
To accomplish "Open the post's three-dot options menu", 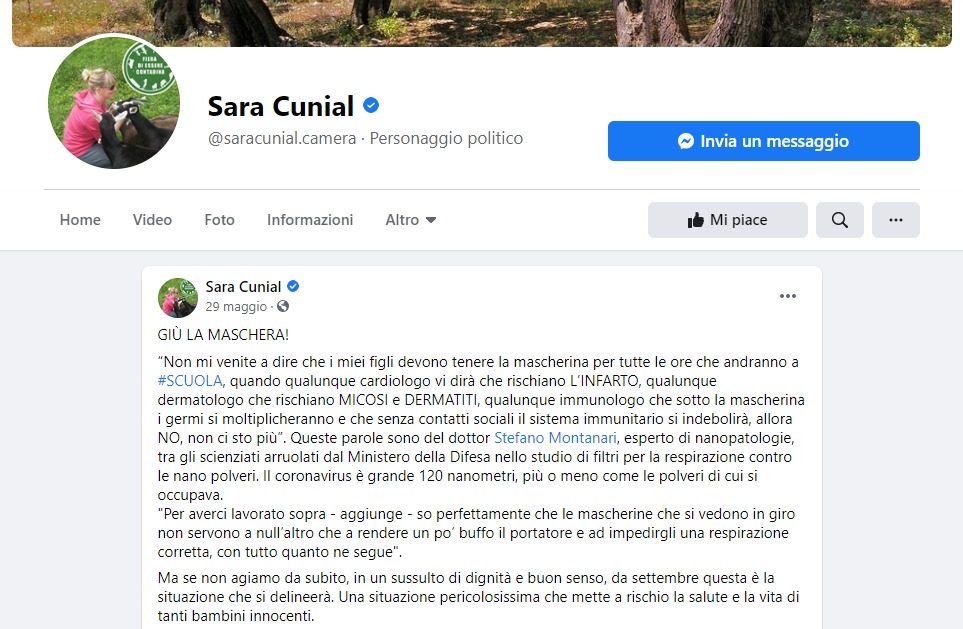I will click(x=787, y=296).
